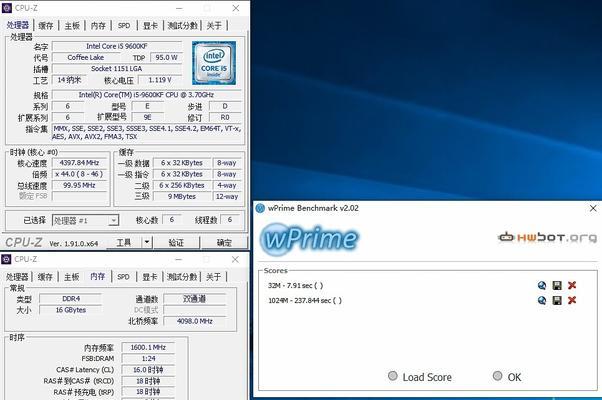Close the wPrime Benchmark window
602x400 pixels.
tap(593, 208)
